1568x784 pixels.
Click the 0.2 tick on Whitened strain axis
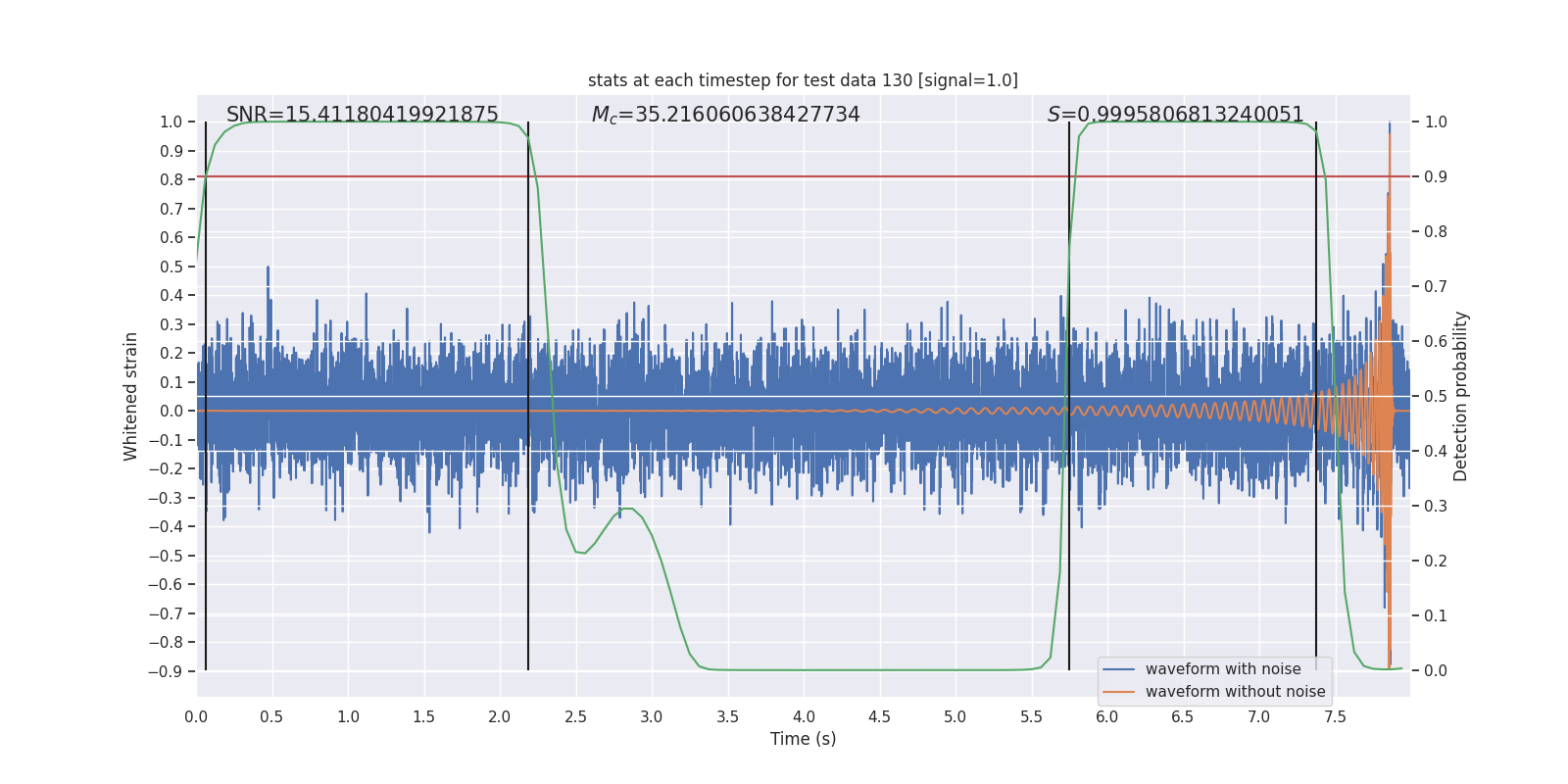(171, 354)
